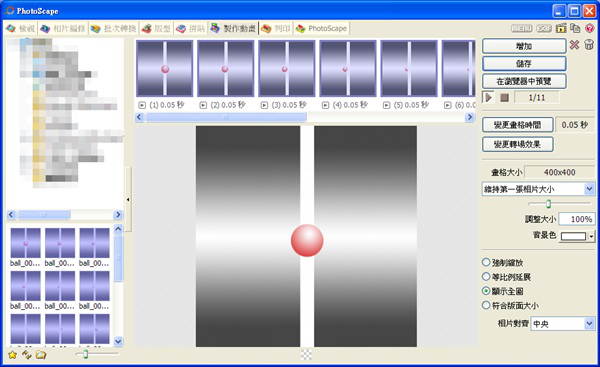Viewport: 600px width, 367px height.
Task: Stop the animation preview
Action: (504, 98)
